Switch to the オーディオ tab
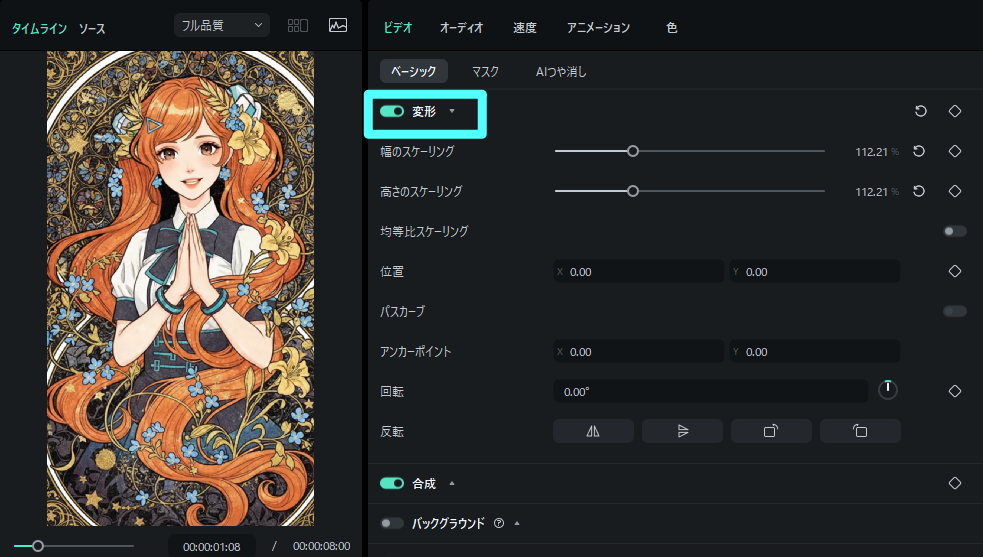This screenshot has width=983, height=557. tap(461, 28)
